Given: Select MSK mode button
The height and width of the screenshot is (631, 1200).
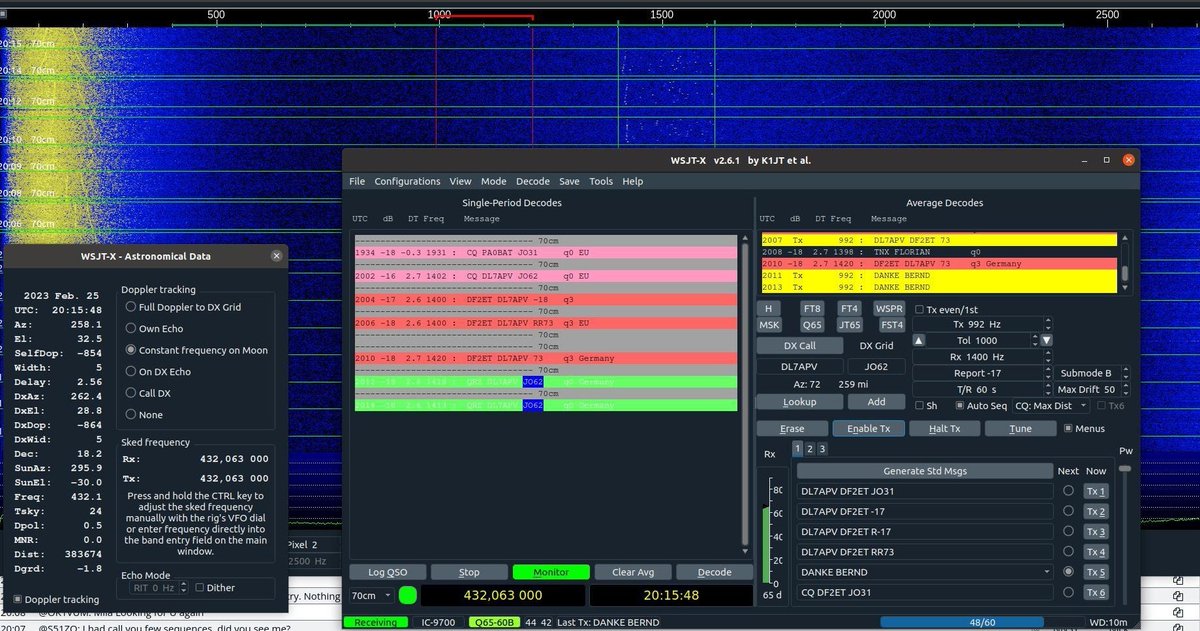Looking at the screenshot, I should tap(769, 325).
